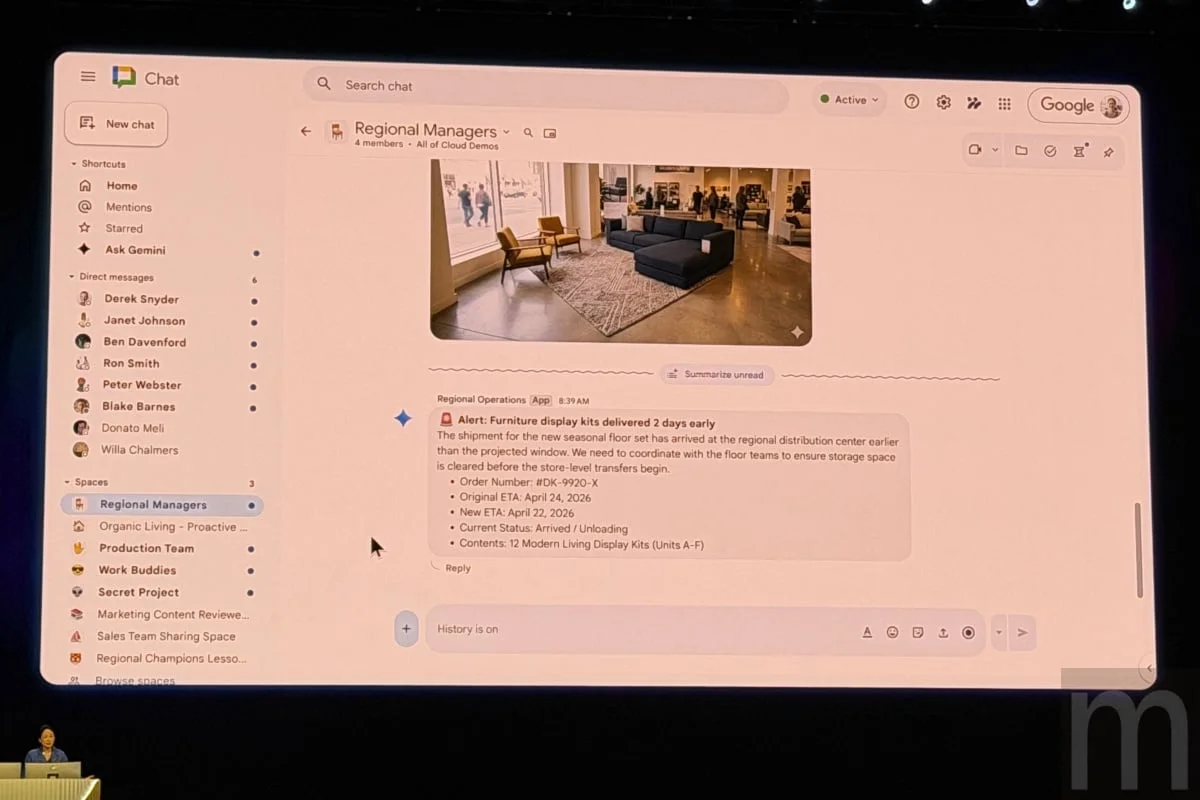Open text formatting options in composer
The height and width of the screenshot is (800, 1200).
pyautogui.click(x=867, y=632)
